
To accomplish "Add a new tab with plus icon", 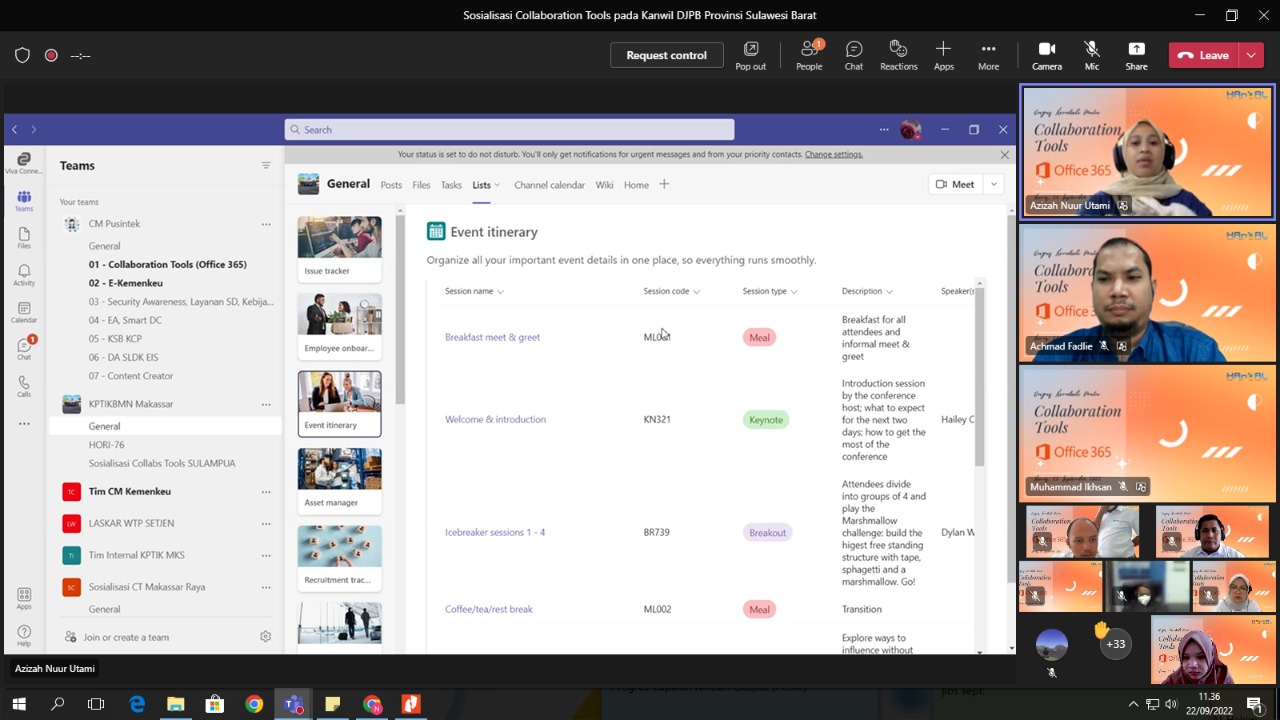I will point(664,184).
